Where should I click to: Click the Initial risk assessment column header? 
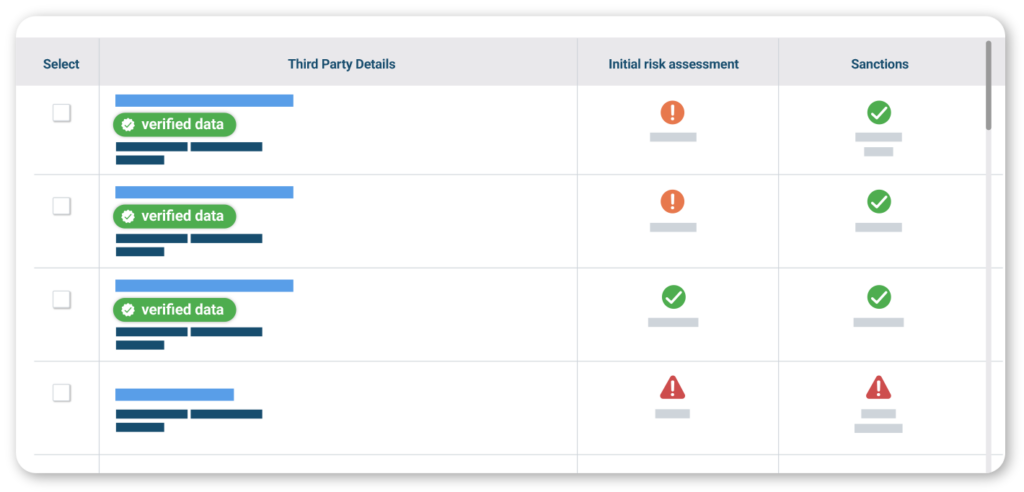(x=673, y=64)
